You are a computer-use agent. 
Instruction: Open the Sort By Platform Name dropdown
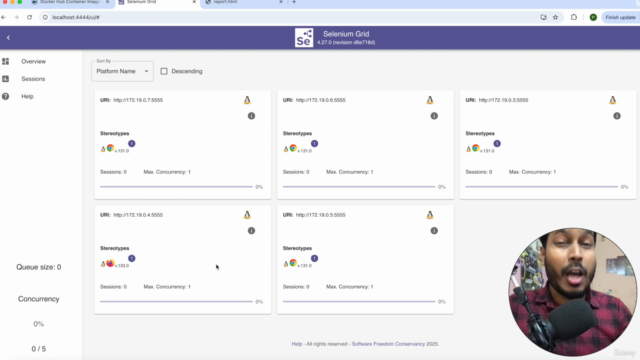coord(122,71)
